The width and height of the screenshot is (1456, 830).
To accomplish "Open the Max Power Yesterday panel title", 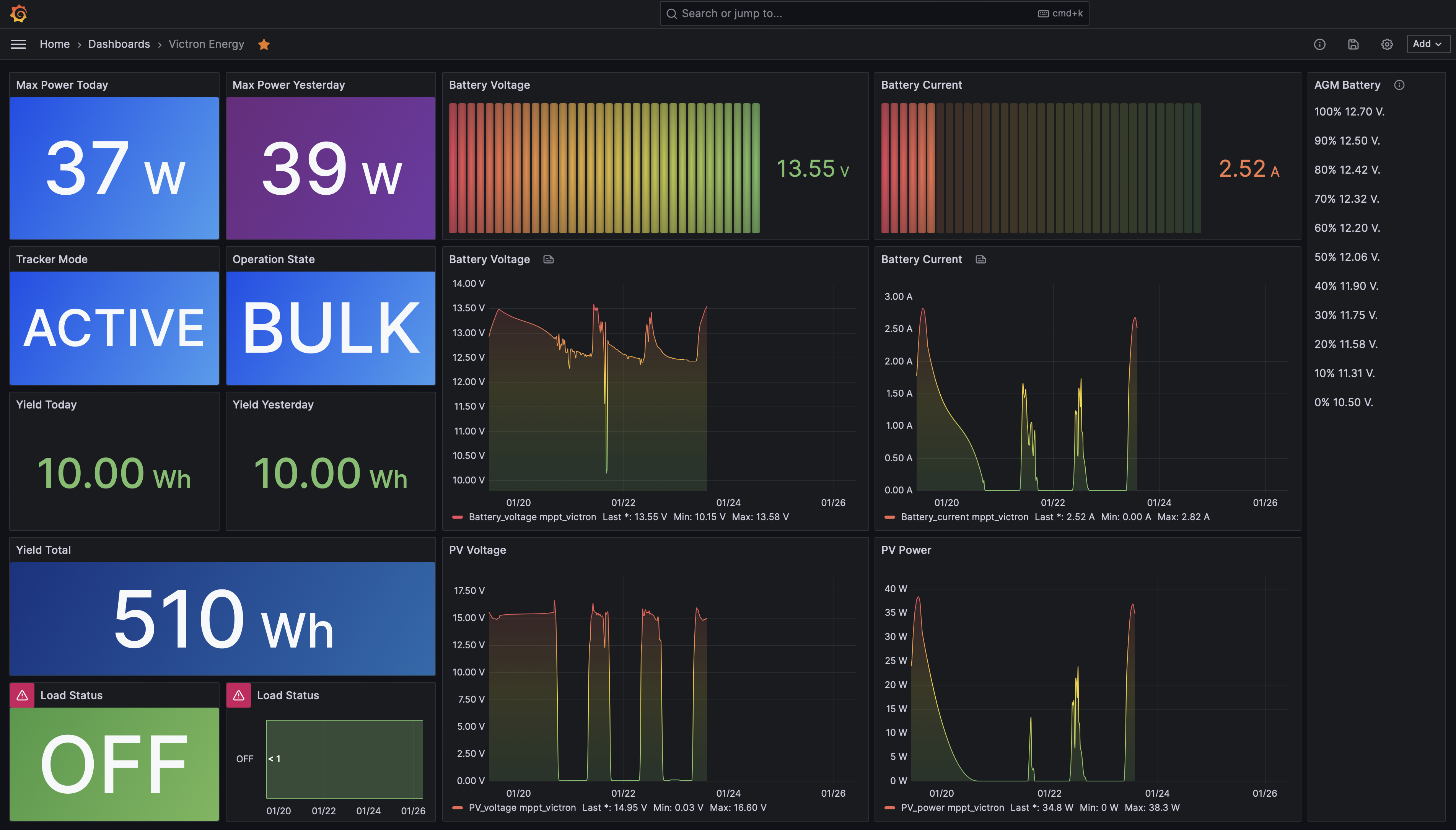I will [x=288, y=85].
